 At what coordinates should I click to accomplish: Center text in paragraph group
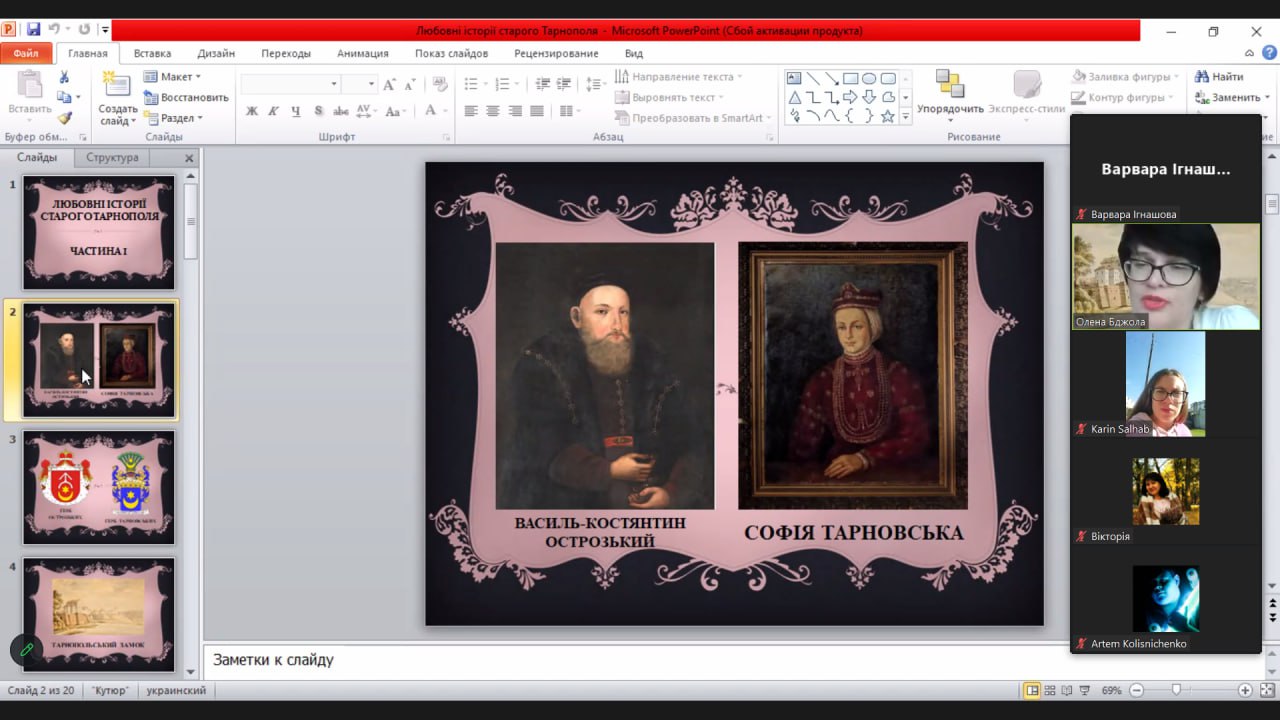493,111
